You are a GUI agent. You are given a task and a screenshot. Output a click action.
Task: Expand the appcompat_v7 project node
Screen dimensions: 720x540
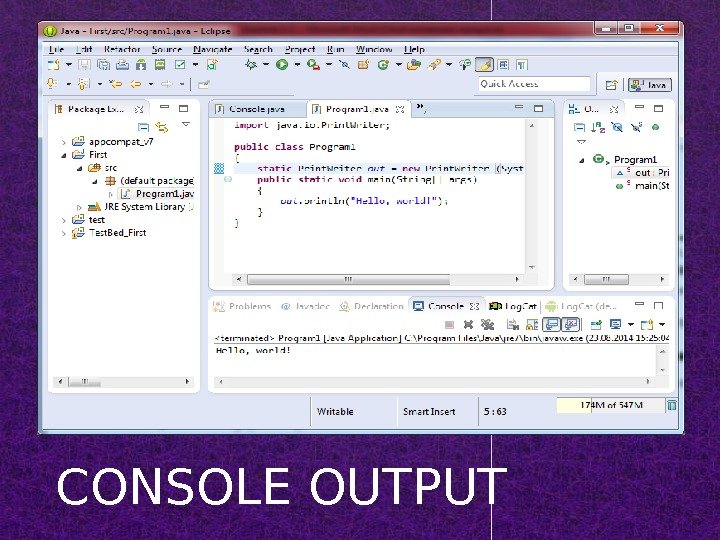point(64,142)
